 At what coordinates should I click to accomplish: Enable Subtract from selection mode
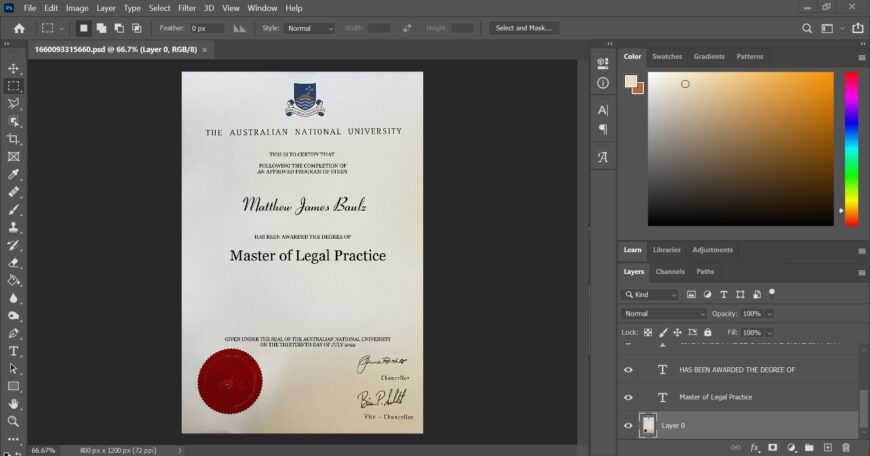(119, 28)
